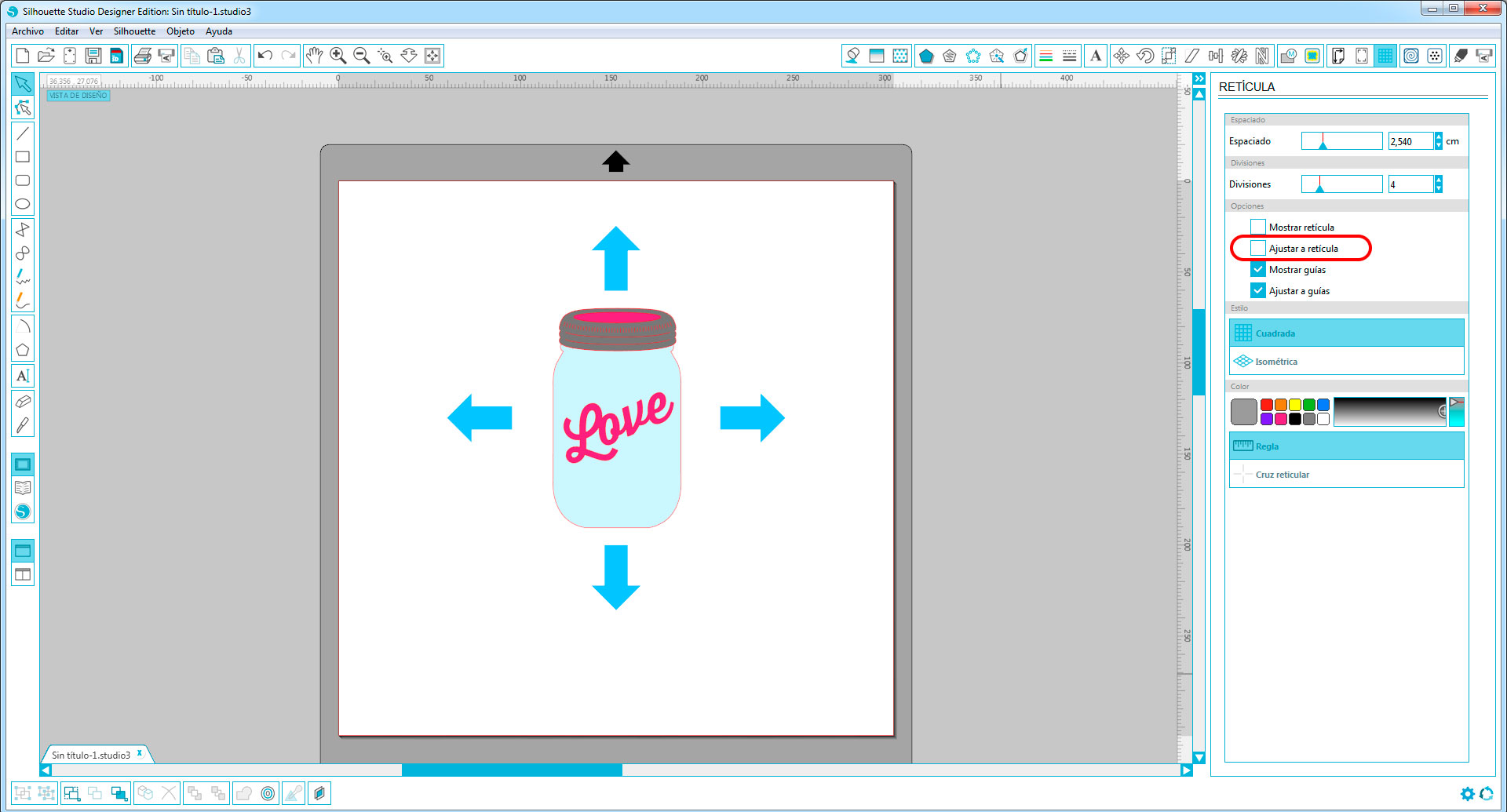Viewport: 1507px width, 812px height.
Task: Select the Polygon drawing tool
Action: click(23, 350)
